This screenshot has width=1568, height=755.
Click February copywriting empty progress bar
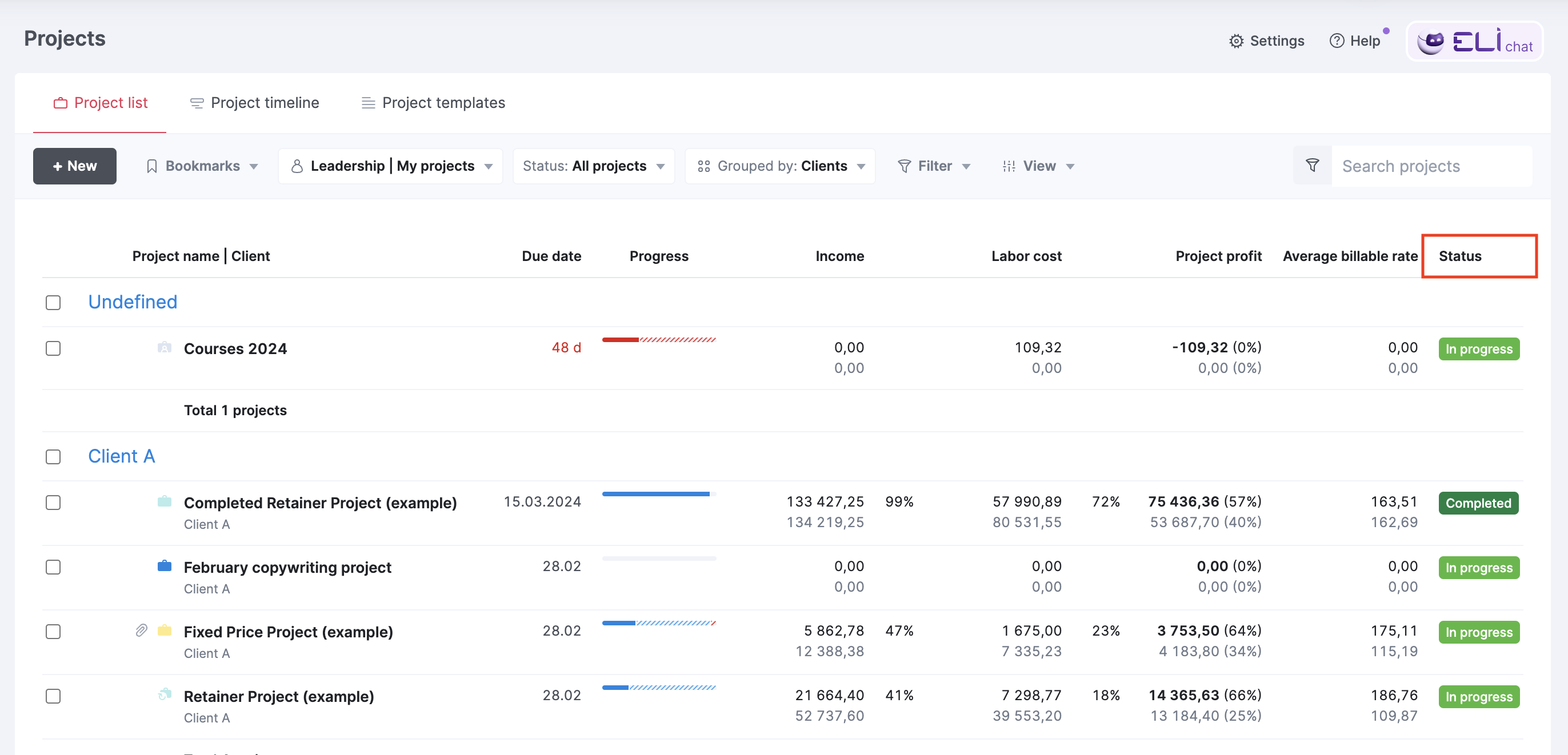(x=659, y=559)
